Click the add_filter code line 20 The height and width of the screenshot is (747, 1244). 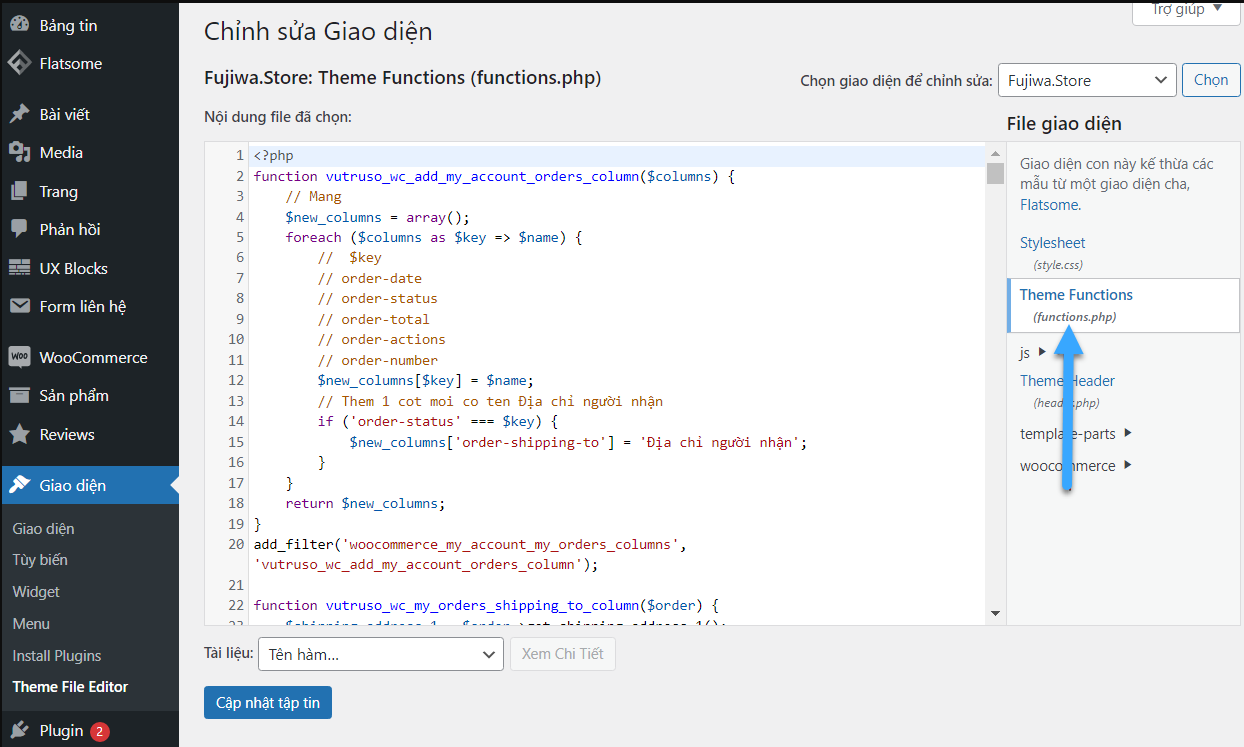(x=470, y=554)
